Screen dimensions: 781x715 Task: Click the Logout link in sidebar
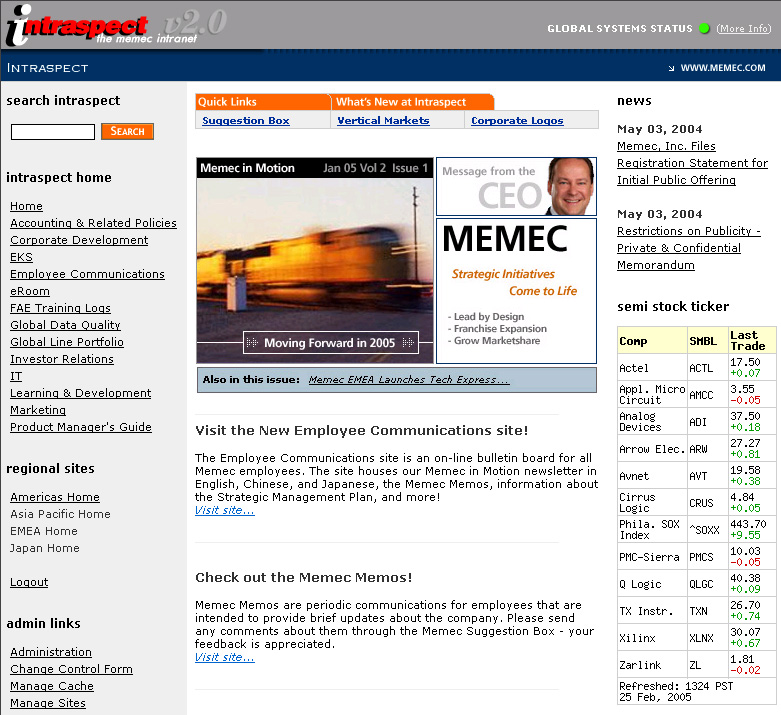(29, 582)
